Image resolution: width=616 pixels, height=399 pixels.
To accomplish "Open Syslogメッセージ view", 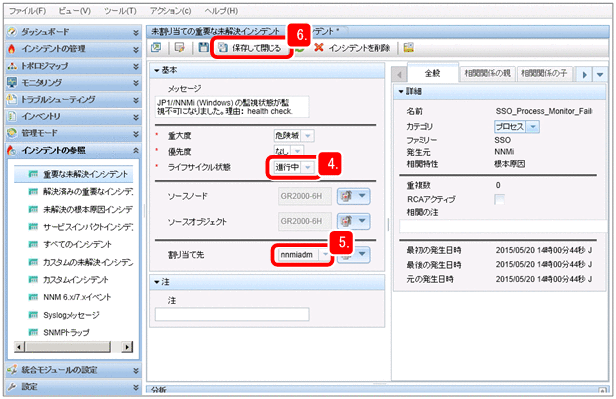I will click(x=64, y=315).
